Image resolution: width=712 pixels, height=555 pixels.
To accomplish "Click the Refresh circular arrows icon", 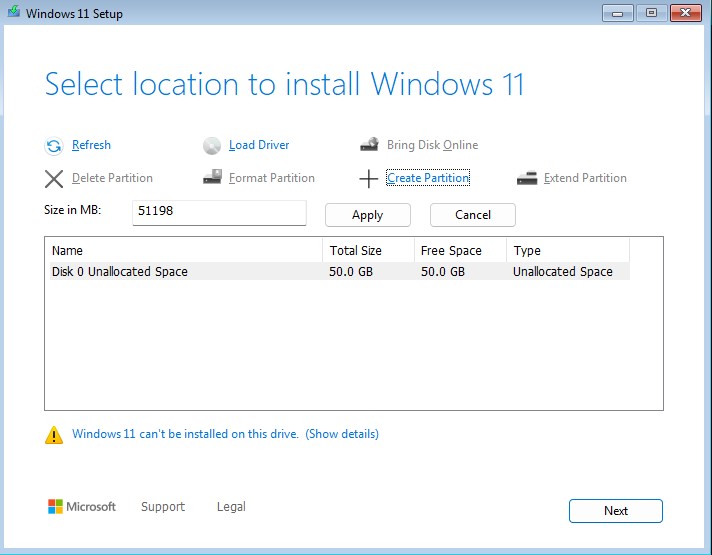I will pyautogui.click(x=54, y=146).
